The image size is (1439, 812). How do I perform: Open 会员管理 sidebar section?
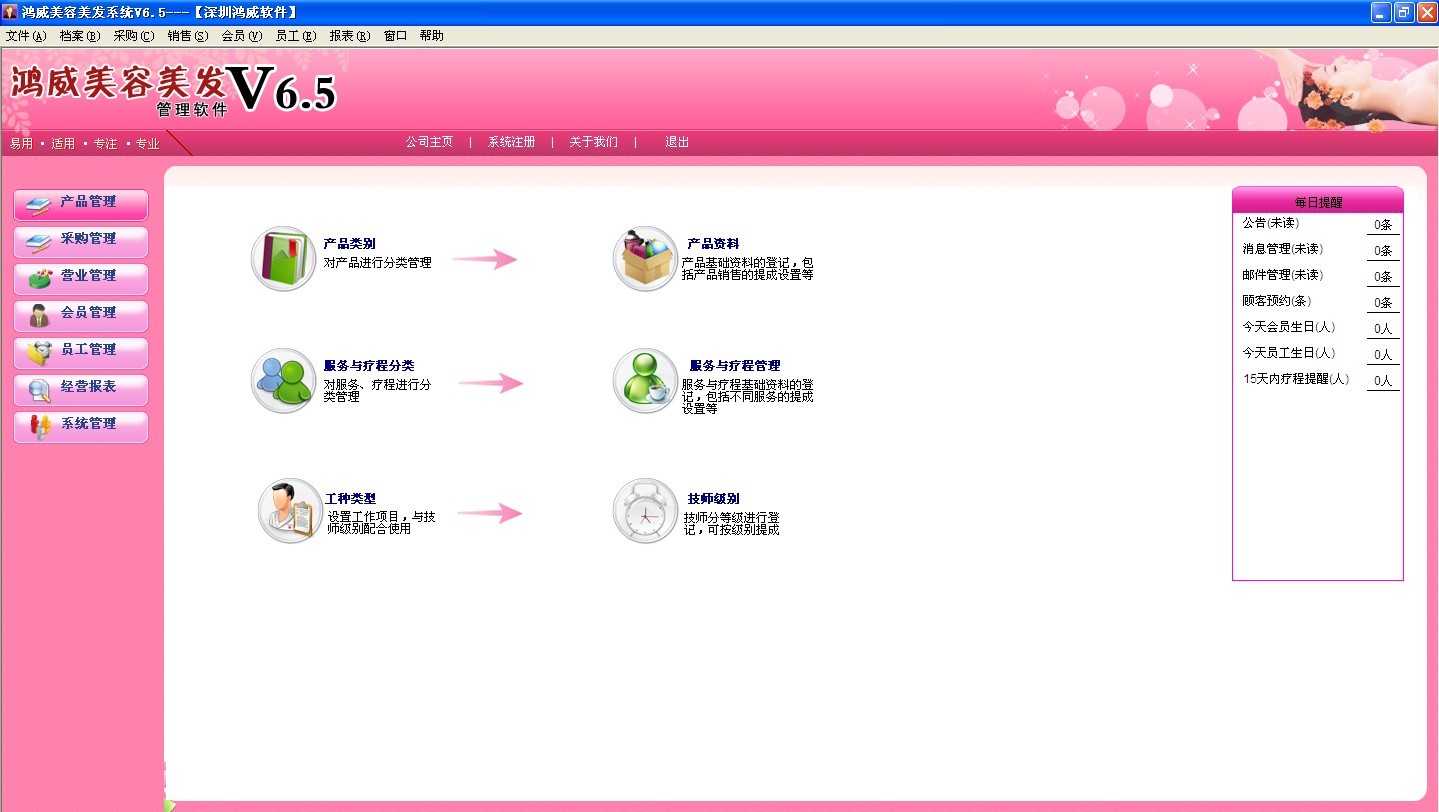[x=81, y=314]
